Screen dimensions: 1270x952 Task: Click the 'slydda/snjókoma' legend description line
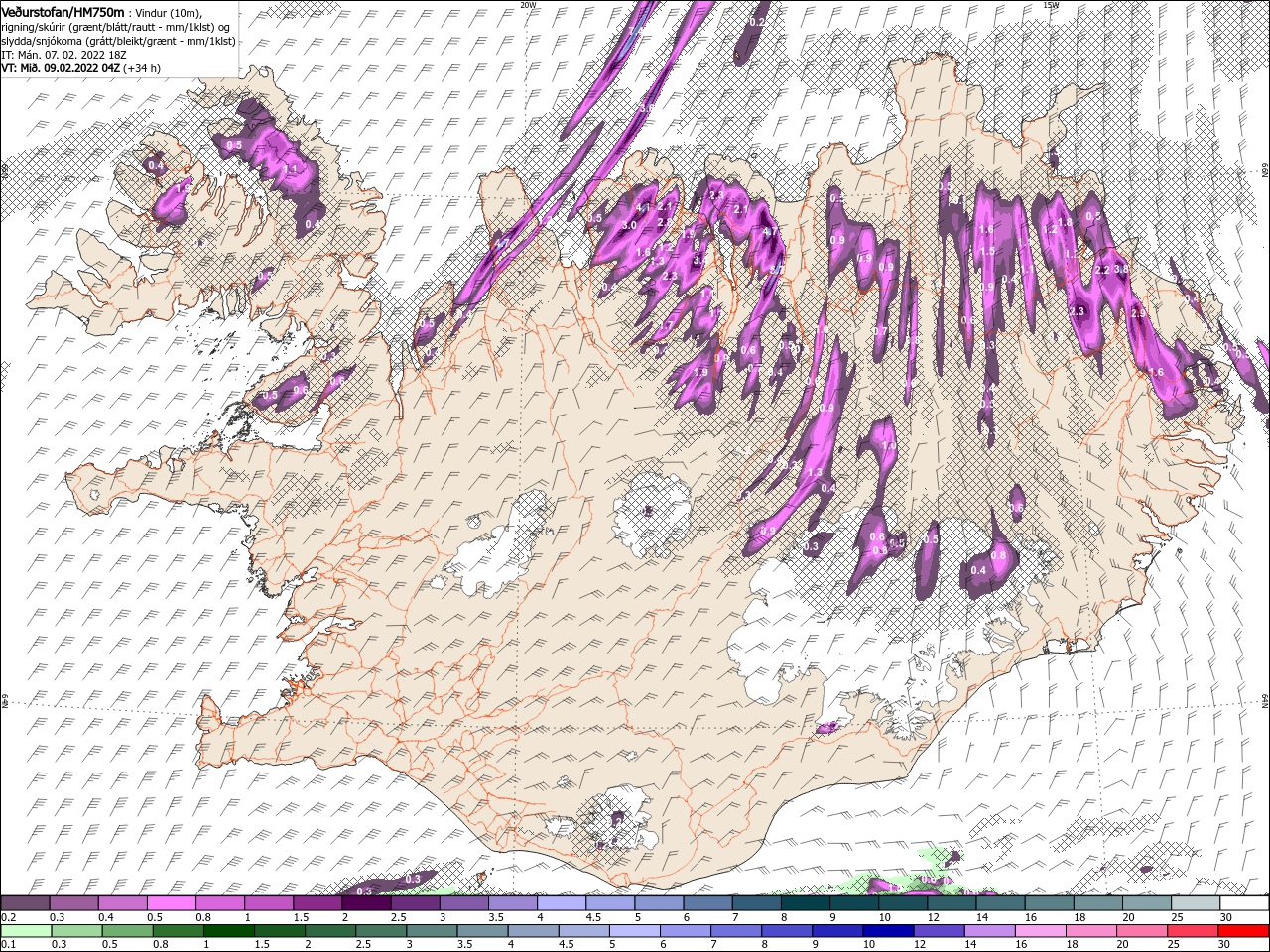coord(116,41)
